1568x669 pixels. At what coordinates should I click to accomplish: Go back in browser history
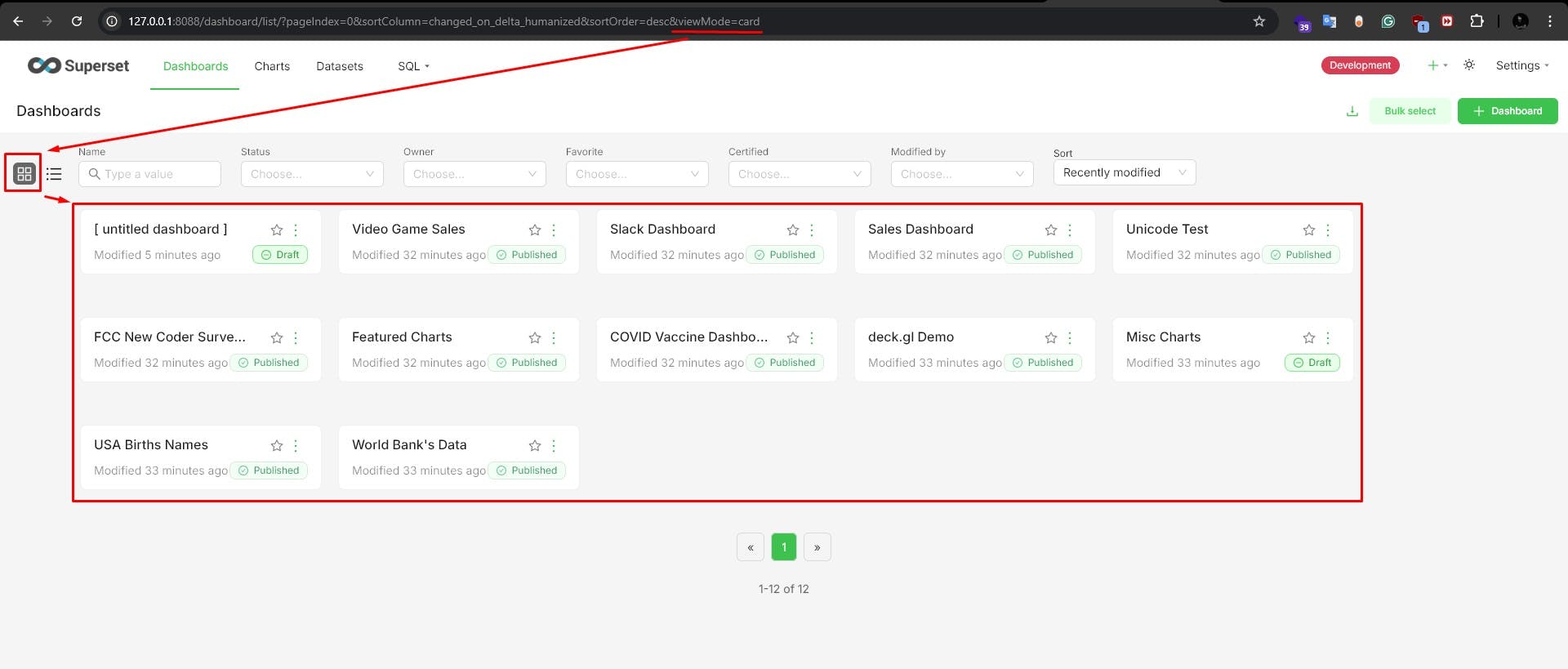coord(18,21)
